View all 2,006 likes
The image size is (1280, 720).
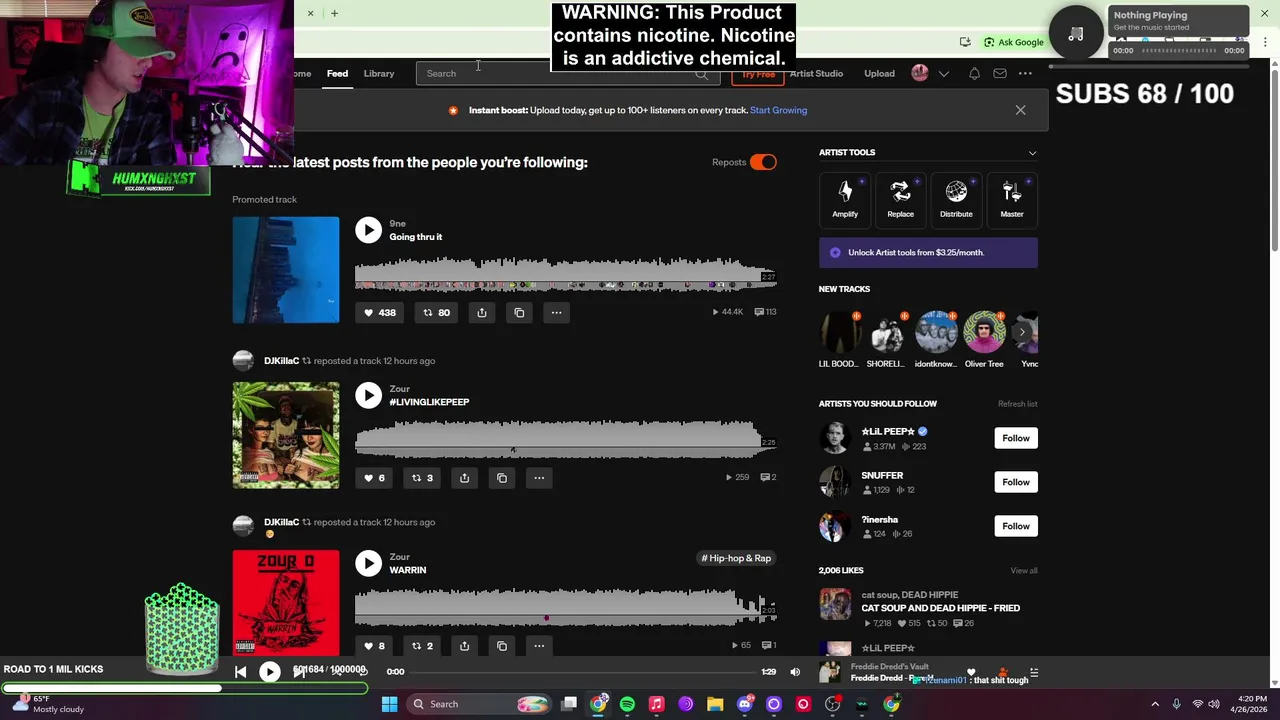point(1023,571)
